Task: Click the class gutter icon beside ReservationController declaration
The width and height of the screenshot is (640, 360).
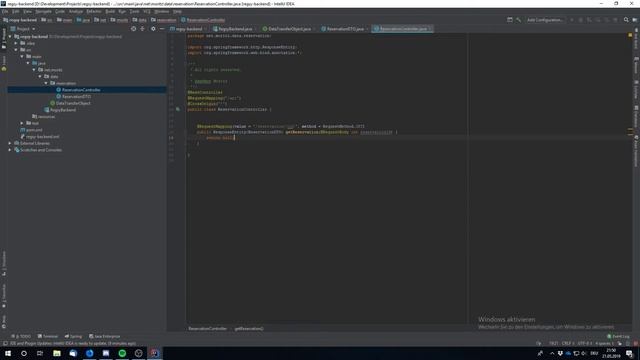Action: [178, 109]
